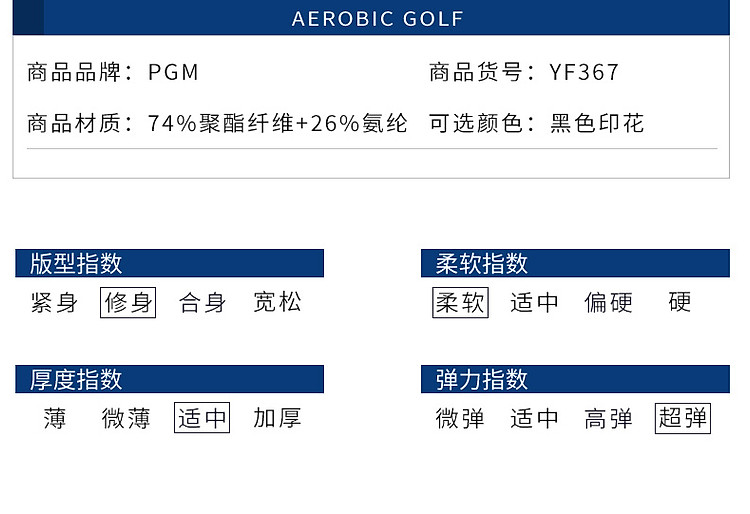Select the boxed 柔软 softness option
The image size is (750, 514).
click(460, 303)
